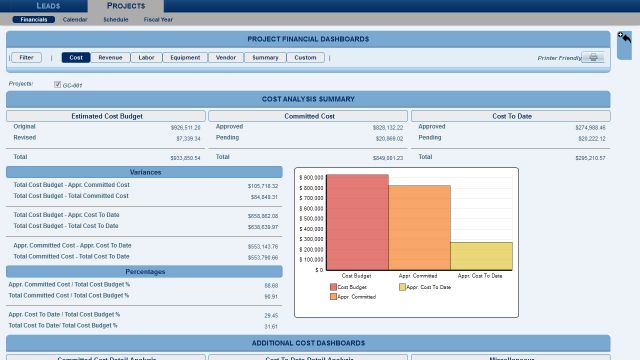Switch to the Calendar sub-tab
The width and height of the screenshot is (640, 360).
point(75,19)
